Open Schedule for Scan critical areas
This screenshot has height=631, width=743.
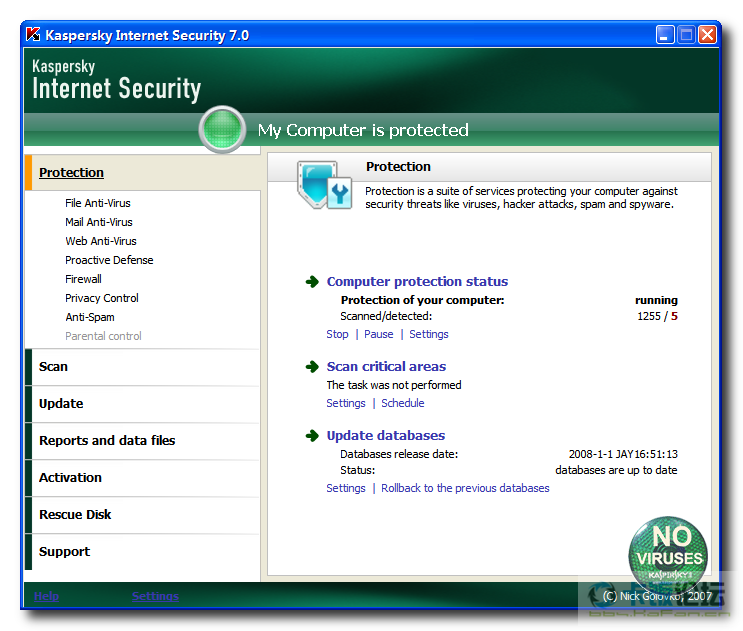click(402, 403)
